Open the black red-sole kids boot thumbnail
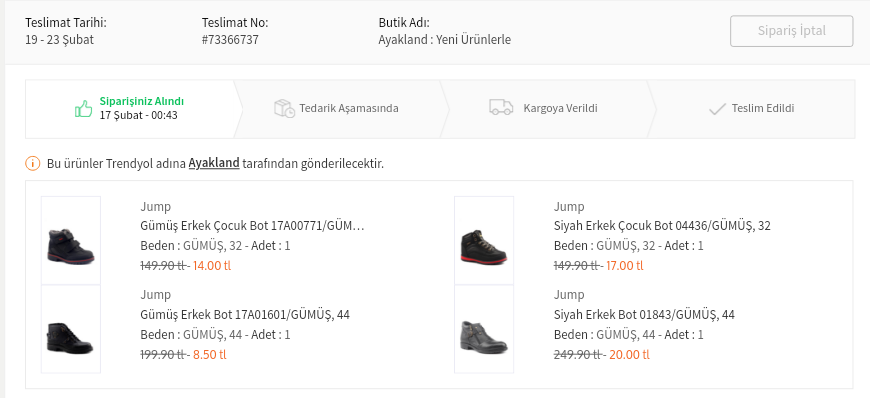Screen dimensions: 870x398 (484, 240)
